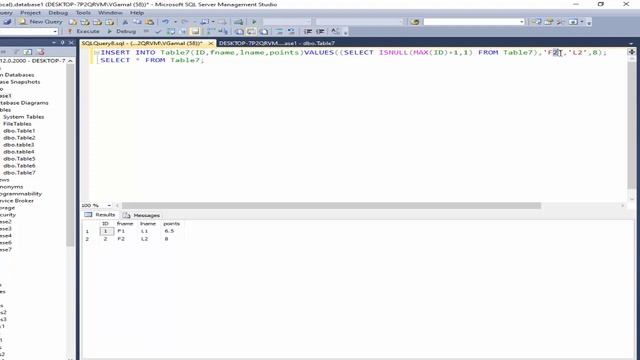Viewport: 640px width, 360px height.
Task: Open the Debug menu
Action: click(x=58, y=13)
